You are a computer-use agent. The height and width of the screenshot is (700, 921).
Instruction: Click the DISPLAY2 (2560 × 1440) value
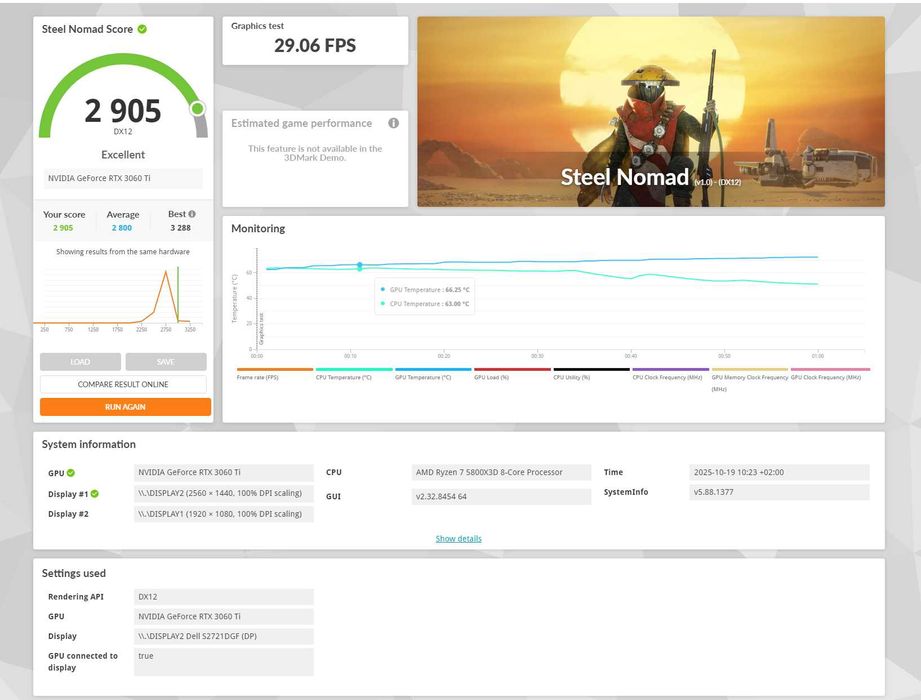(224, 493)
